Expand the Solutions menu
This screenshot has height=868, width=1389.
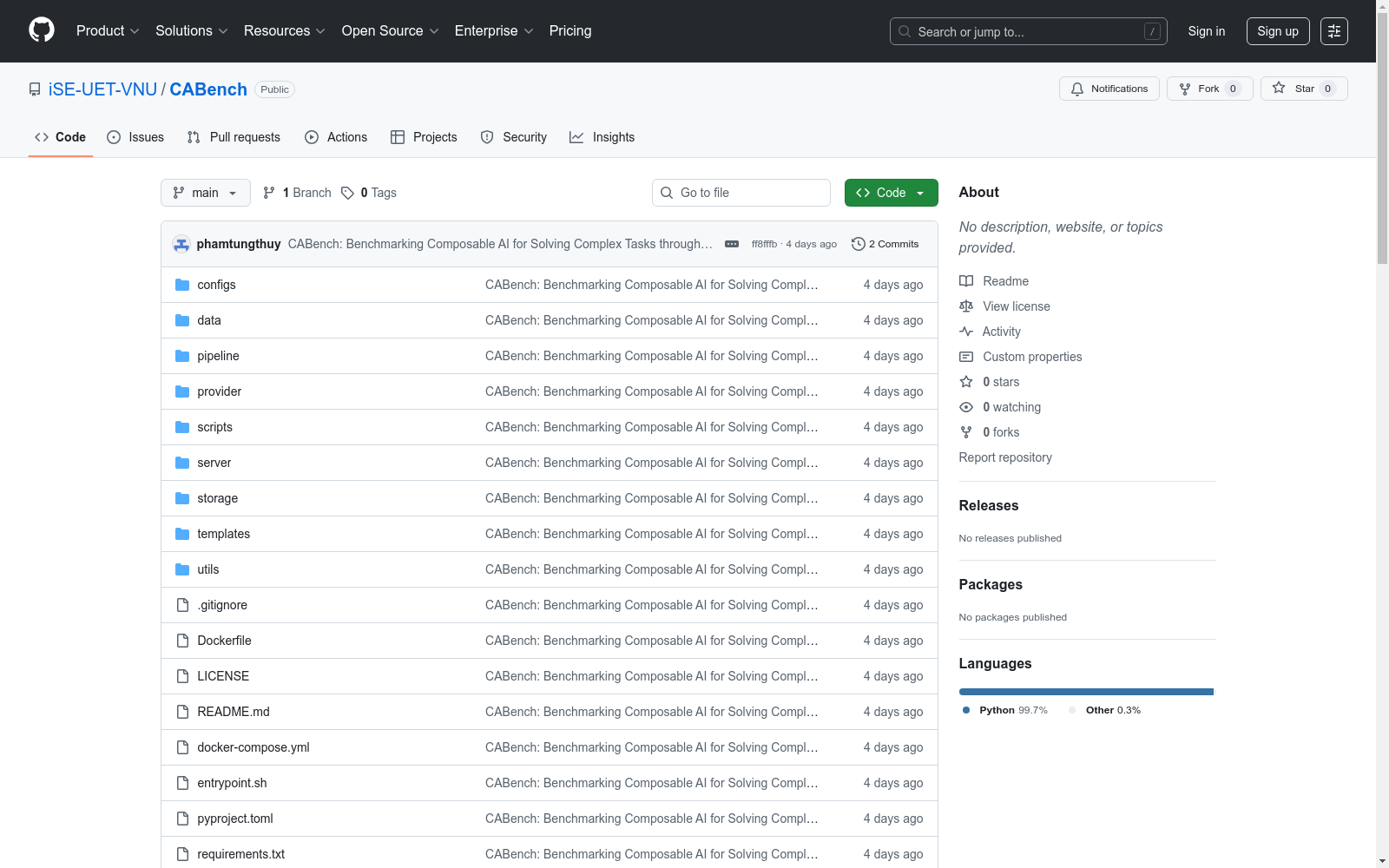click(x=192, y=30)
